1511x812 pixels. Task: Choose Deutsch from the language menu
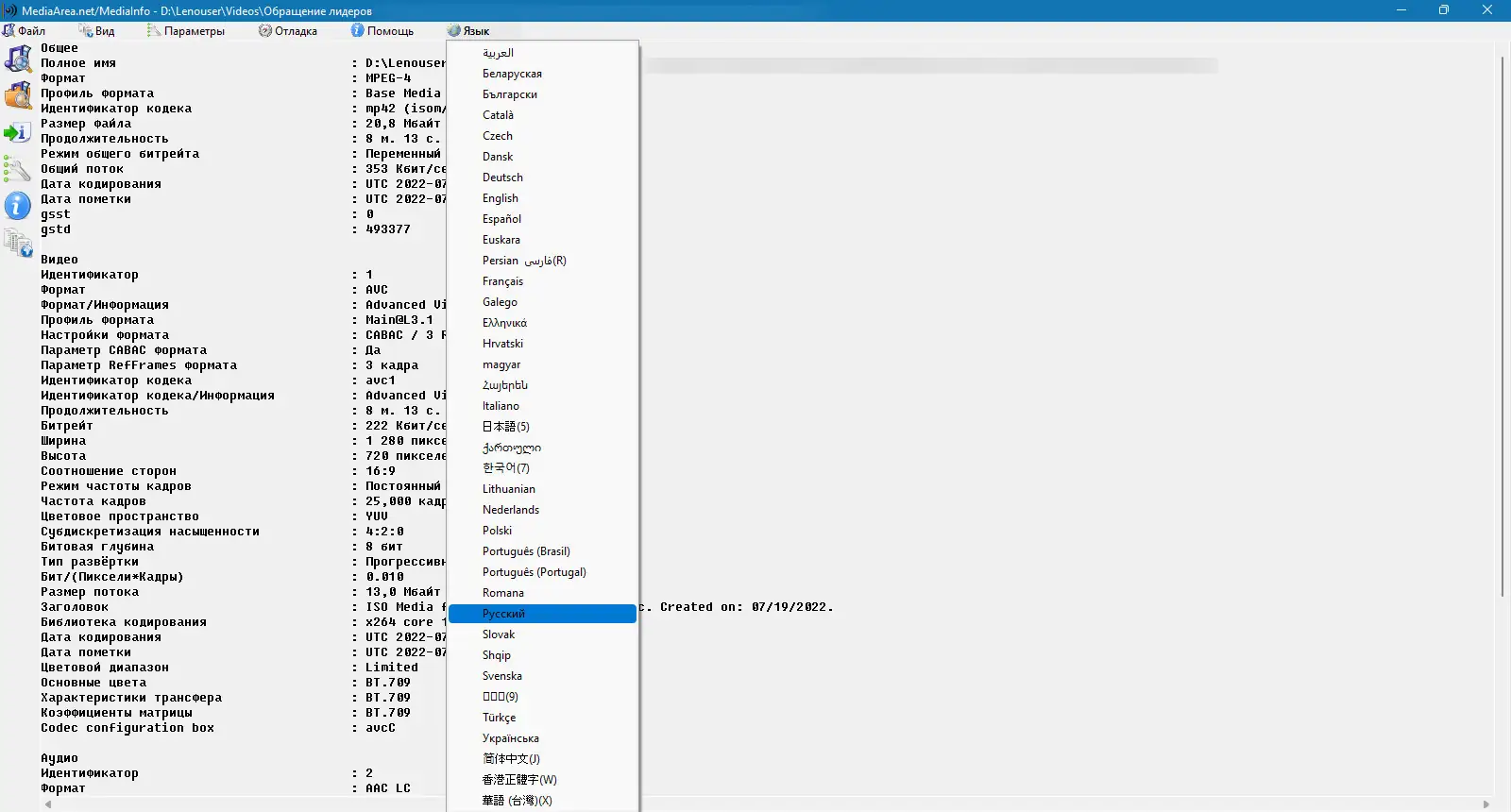point(543,178)
